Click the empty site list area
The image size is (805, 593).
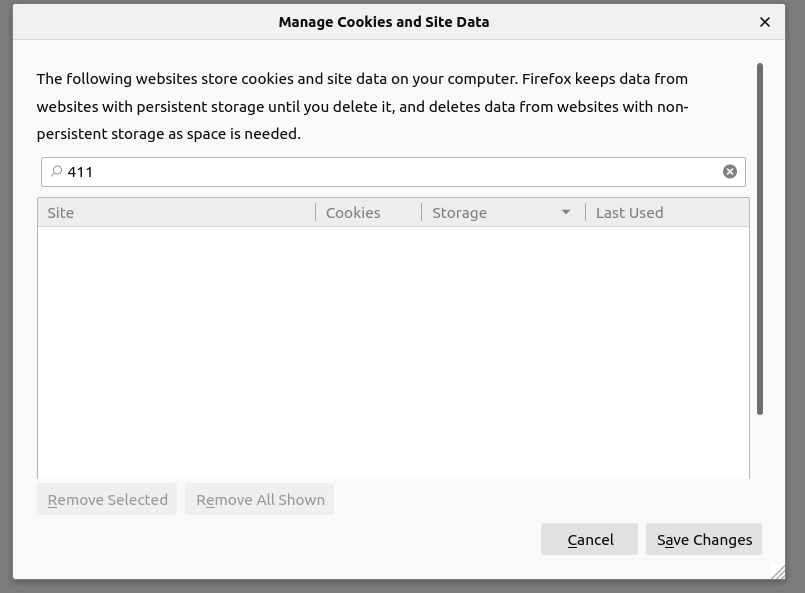pyautogui.click(x=393, y=350)
